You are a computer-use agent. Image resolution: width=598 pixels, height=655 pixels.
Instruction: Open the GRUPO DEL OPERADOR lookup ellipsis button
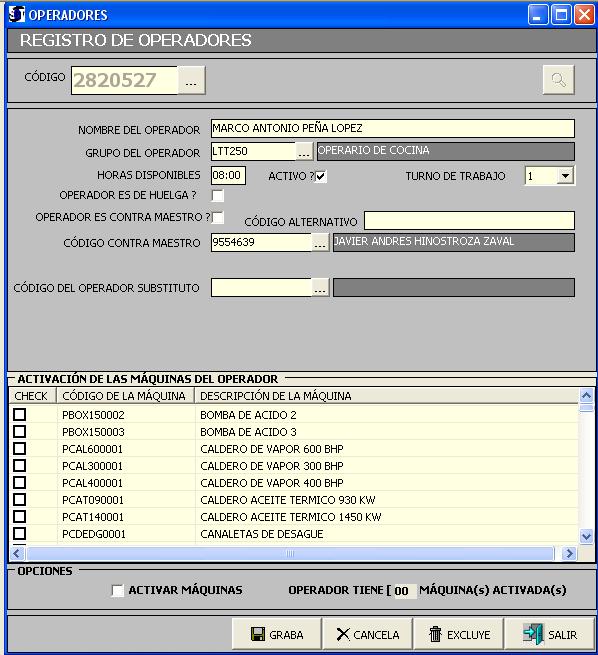tap(304, 151)
